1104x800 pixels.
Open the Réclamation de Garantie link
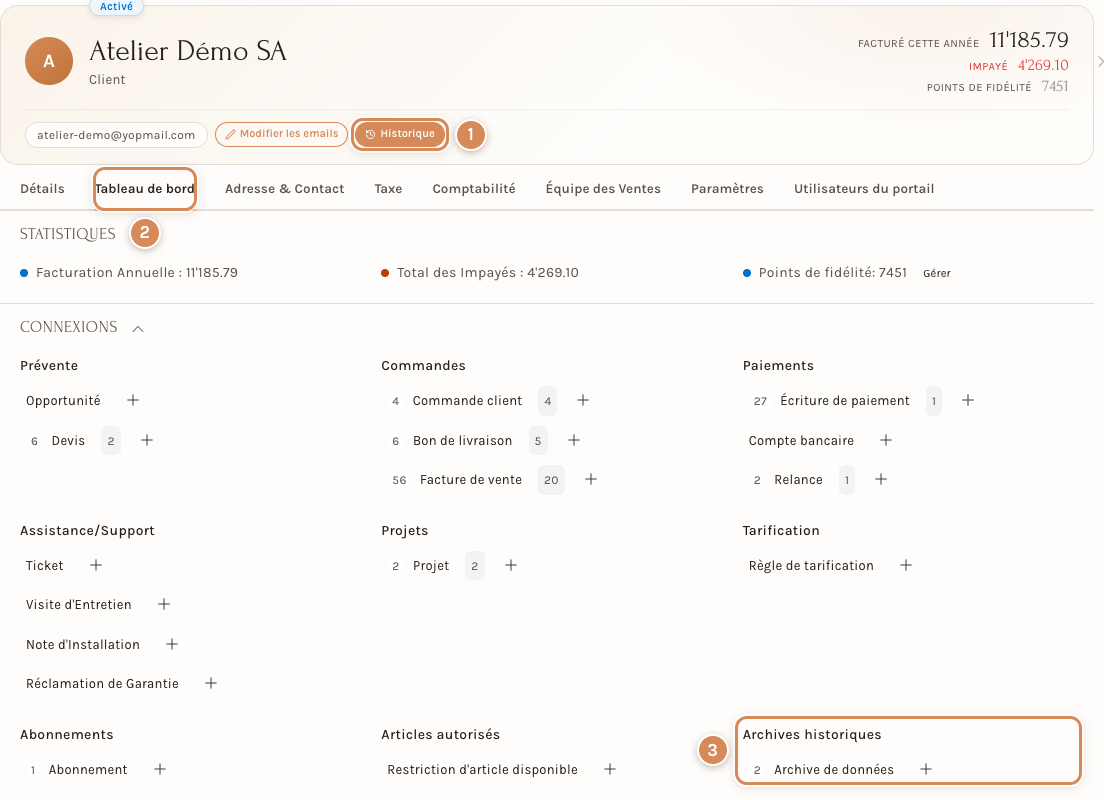point(102,684)
